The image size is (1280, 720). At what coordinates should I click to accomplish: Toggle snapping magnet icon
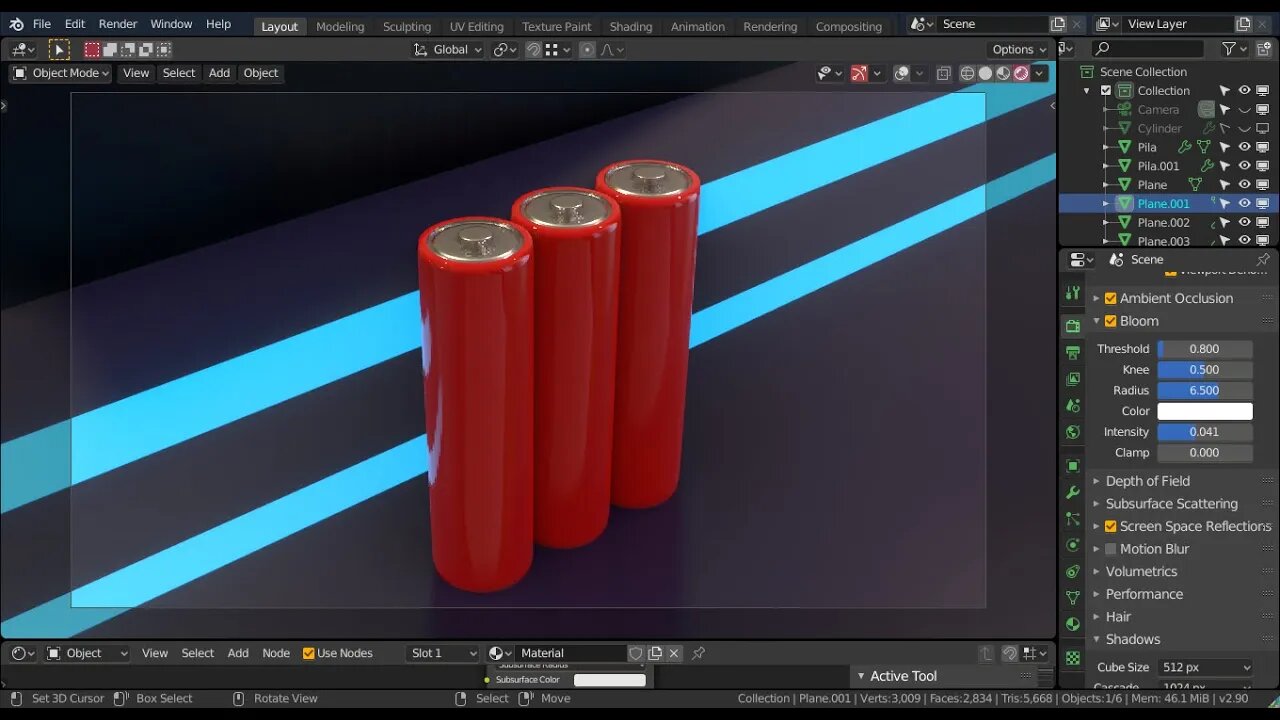coord(533,49)
